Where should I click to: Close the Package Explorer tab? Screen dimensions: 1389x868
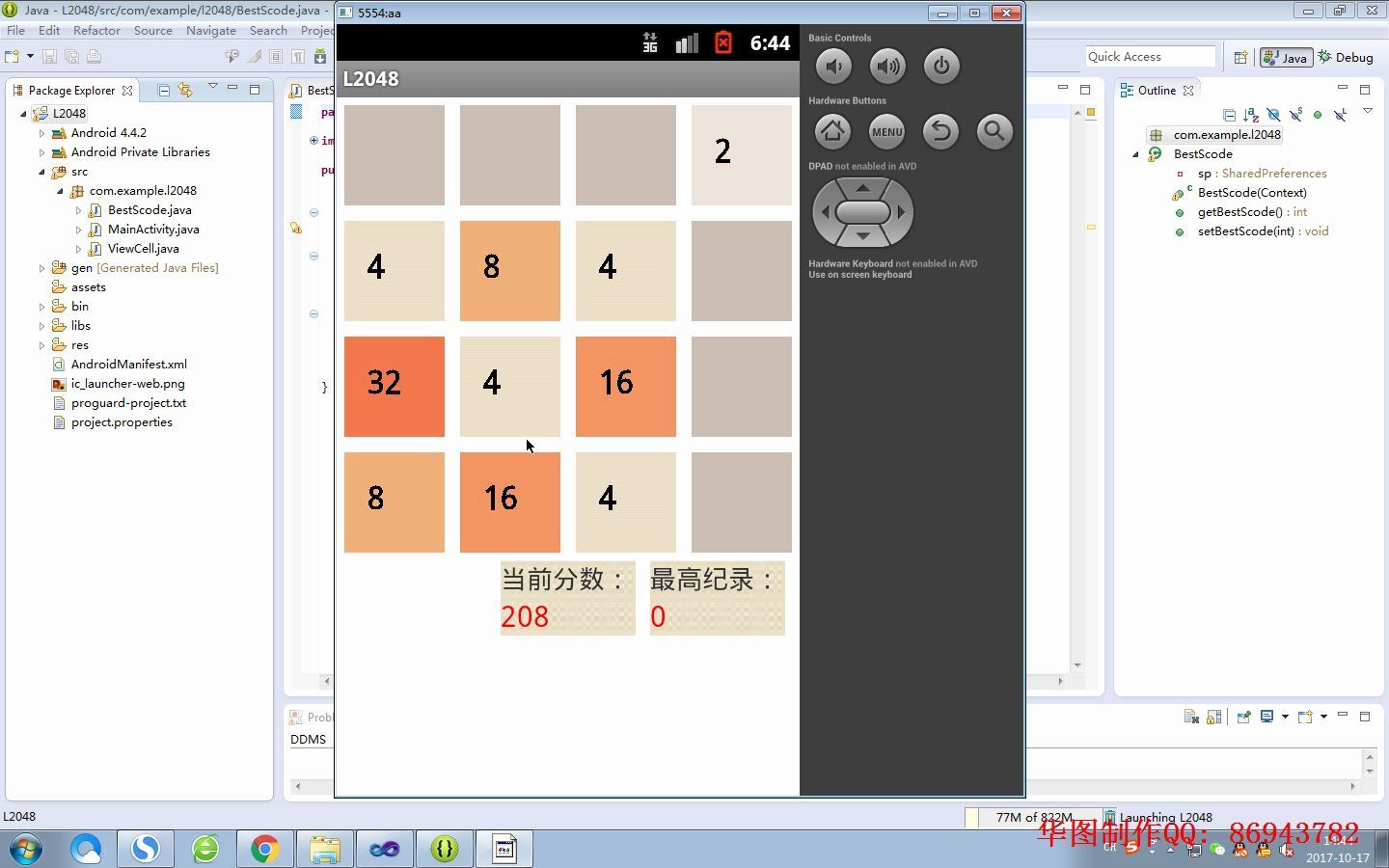(x=127, y=91)
